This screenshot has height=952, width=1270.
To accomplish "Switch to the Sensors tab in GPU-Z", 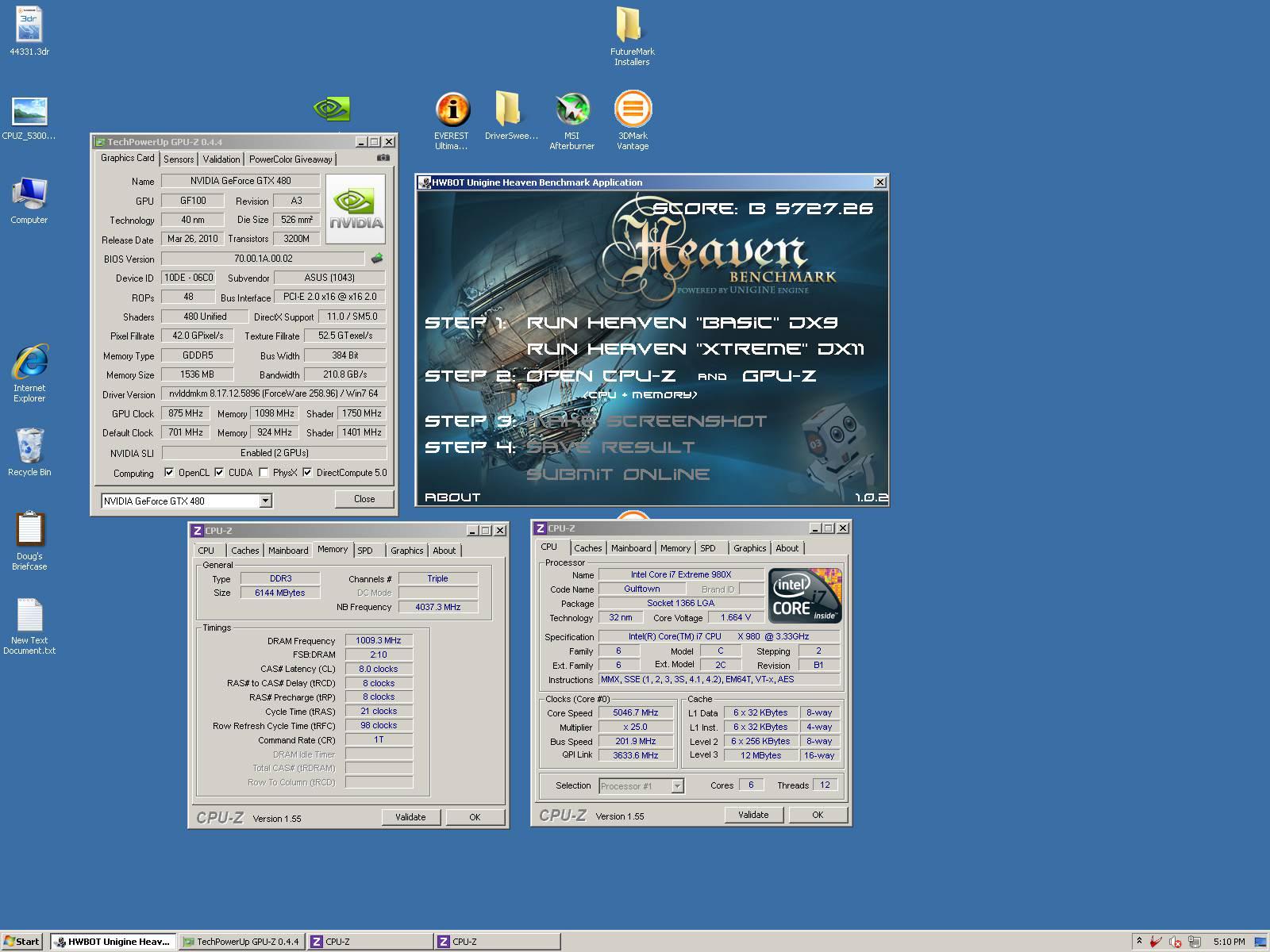I will 179,159.
